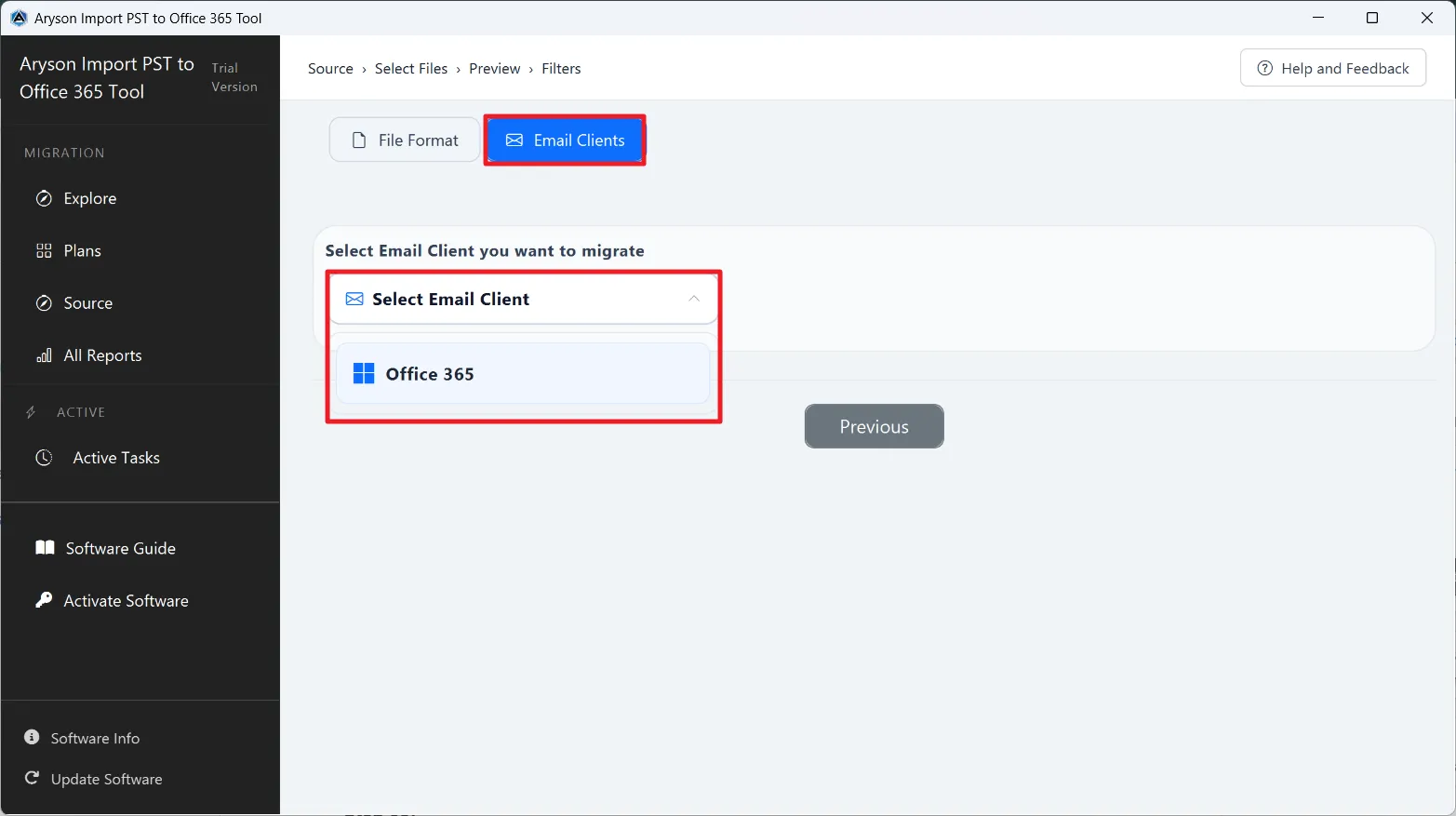Go to Source breadcrumb step
The height and width of the screenshot is (816, 1456).
pyautogui.click(x=330, y=69)
